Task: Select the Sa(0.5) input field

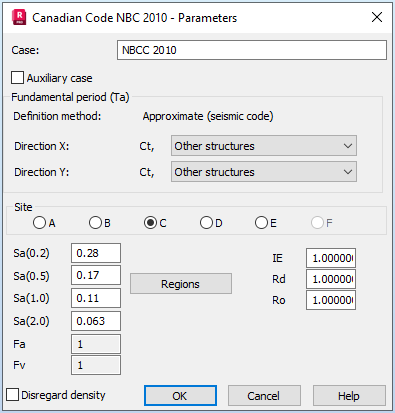Action: pos(96,275)
